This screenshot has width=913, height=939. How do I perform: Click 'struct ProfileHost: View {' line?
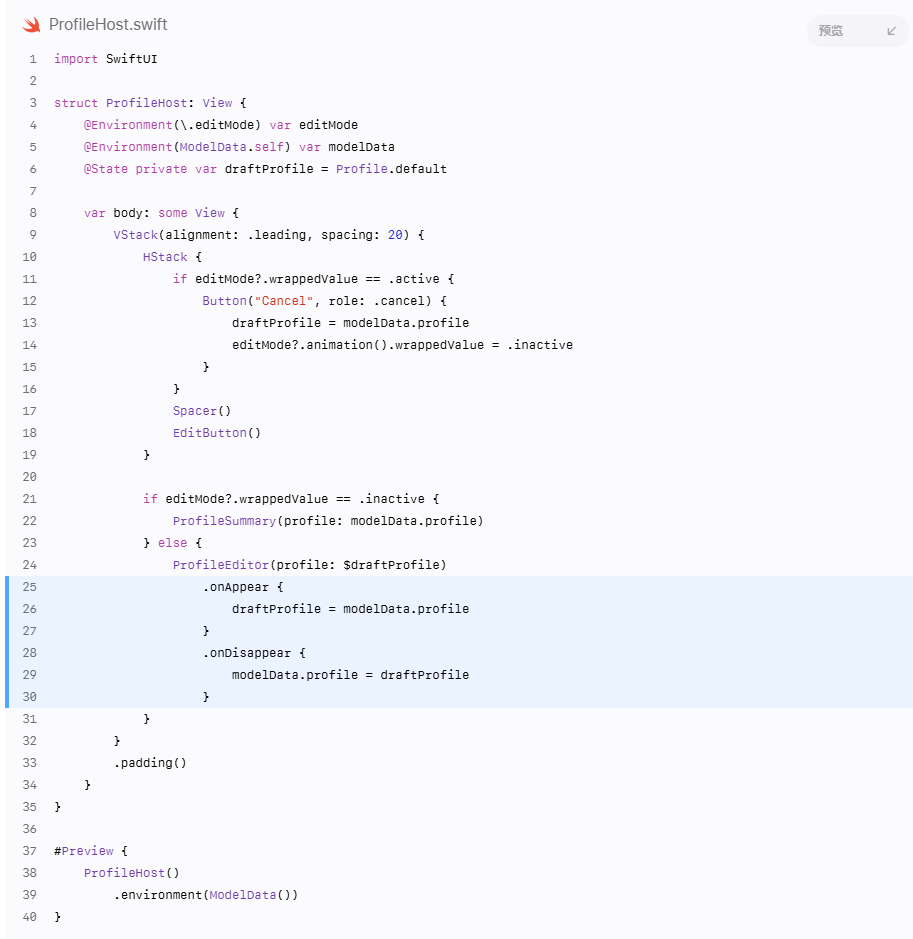click(x=150, y=103)
